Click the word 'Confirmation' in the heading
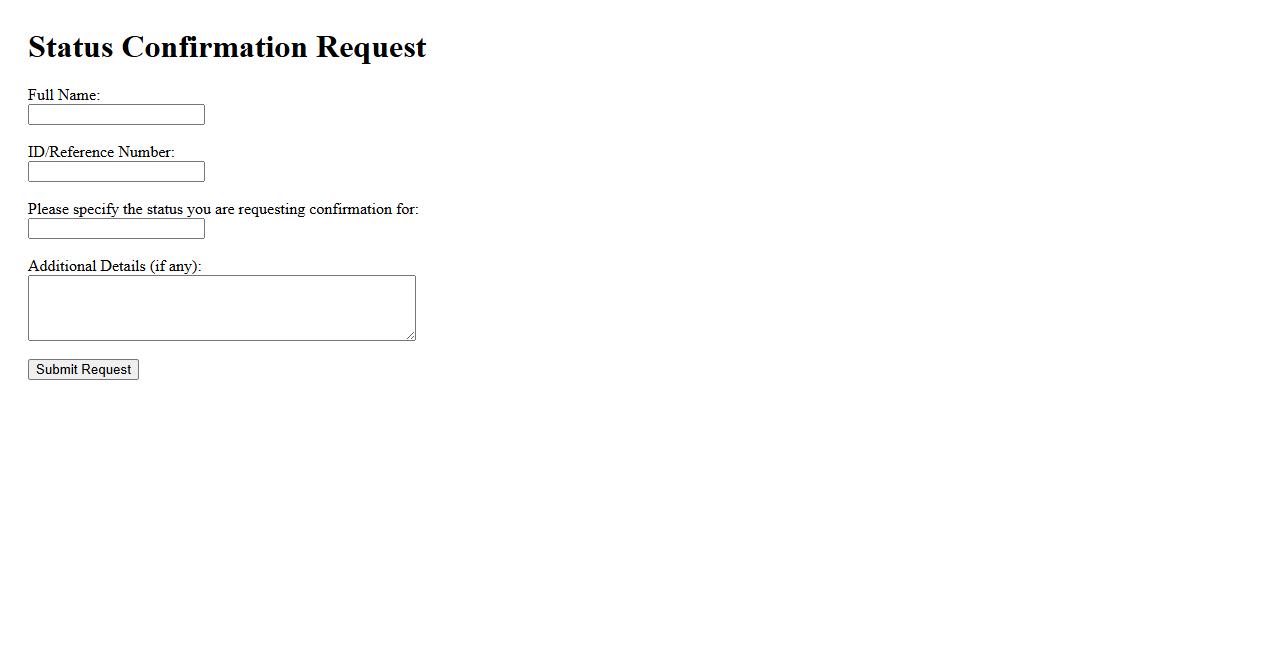Viewport: 1278px width, 650px height. point(214,47)
